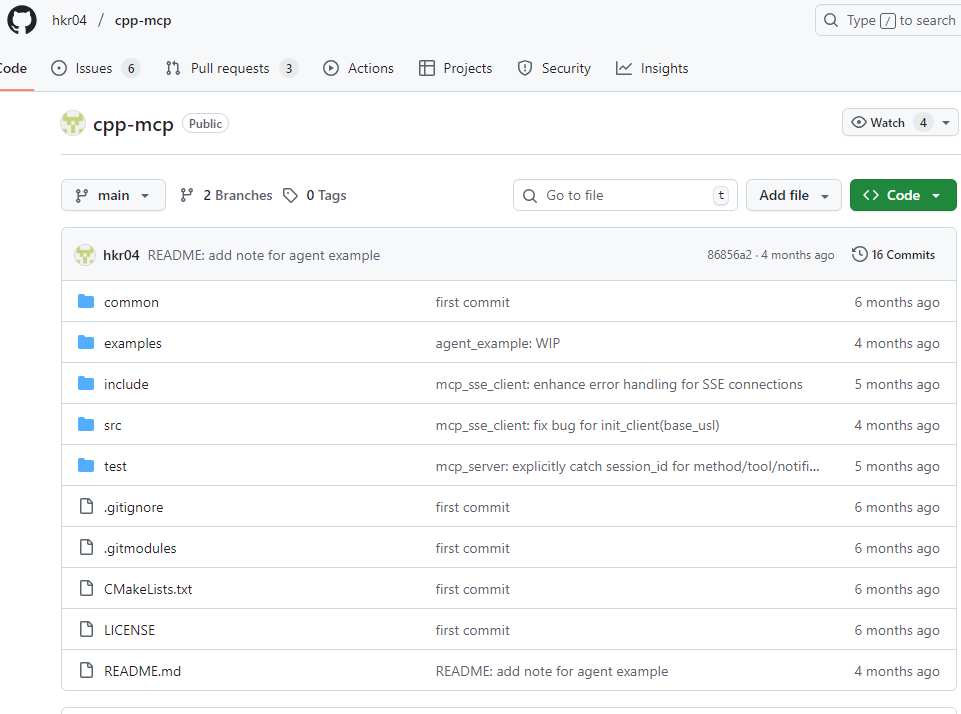Click the tag icon beside 0 Tags
The width and height of the screenshot is (961, 714).
[x=290, y=195]
